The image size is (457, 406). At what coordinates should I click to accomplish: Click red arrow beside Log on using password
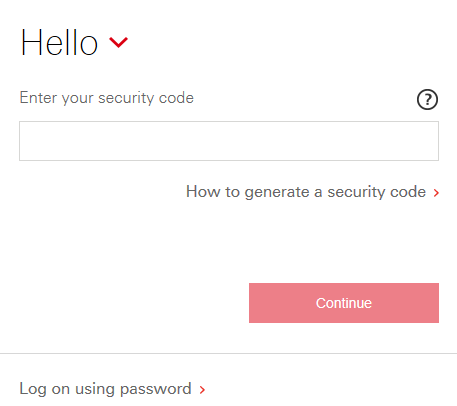[202, 390]
